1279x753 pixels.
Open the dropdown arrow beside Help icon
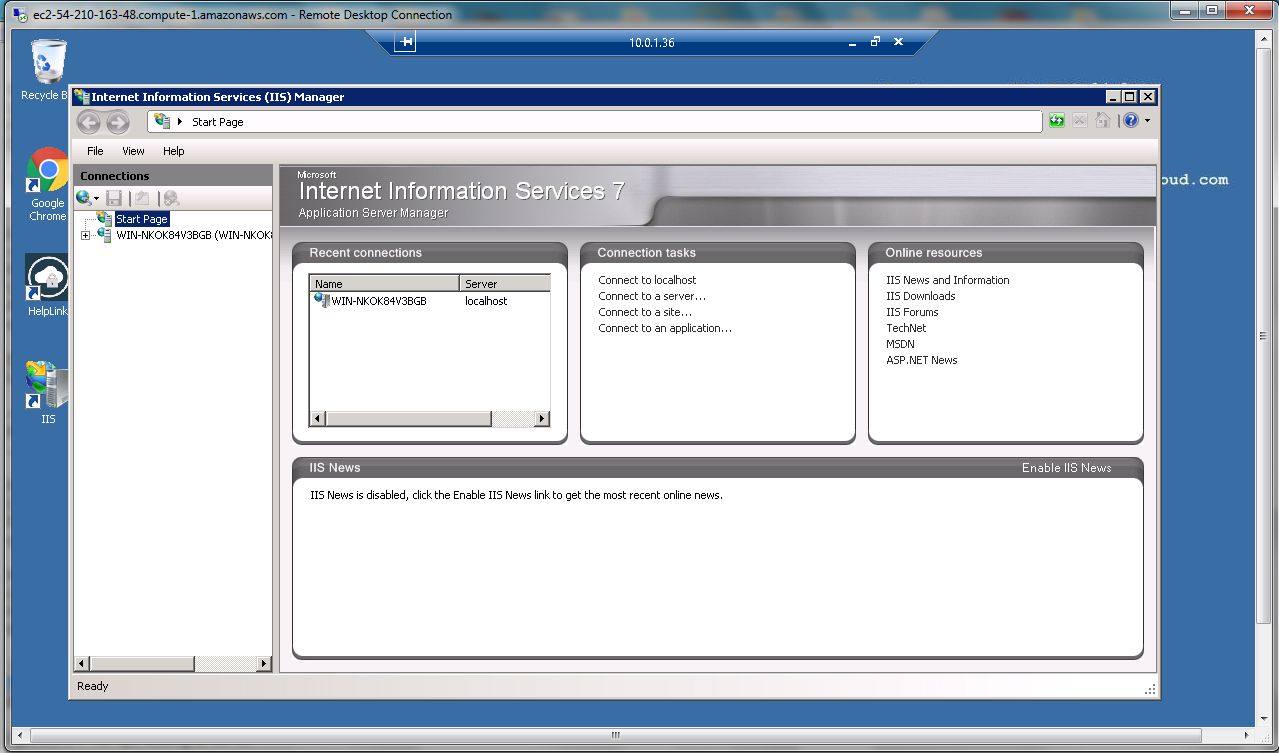[x=1147, y=121]
